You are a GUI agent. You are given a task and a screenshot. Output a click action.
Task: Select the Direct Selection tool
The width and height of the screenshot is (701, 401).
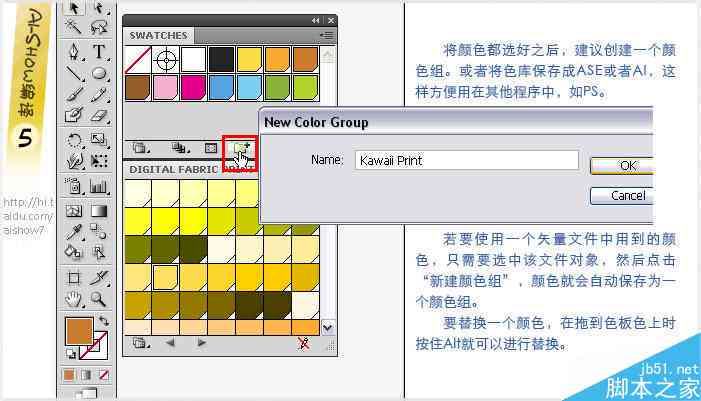(x=99, y=8)
